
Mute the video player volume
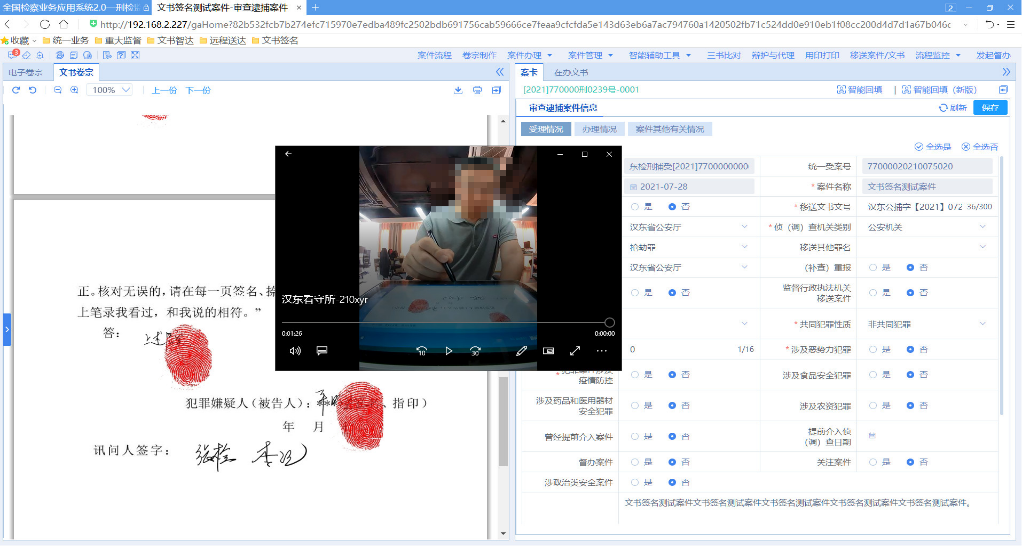click(x=295, y=351)
